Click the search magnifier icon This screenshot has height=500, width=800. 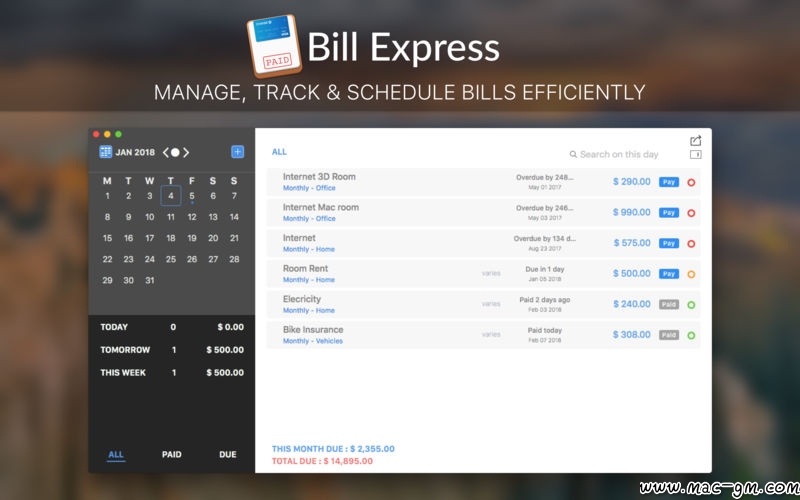[x=573, y=154]
